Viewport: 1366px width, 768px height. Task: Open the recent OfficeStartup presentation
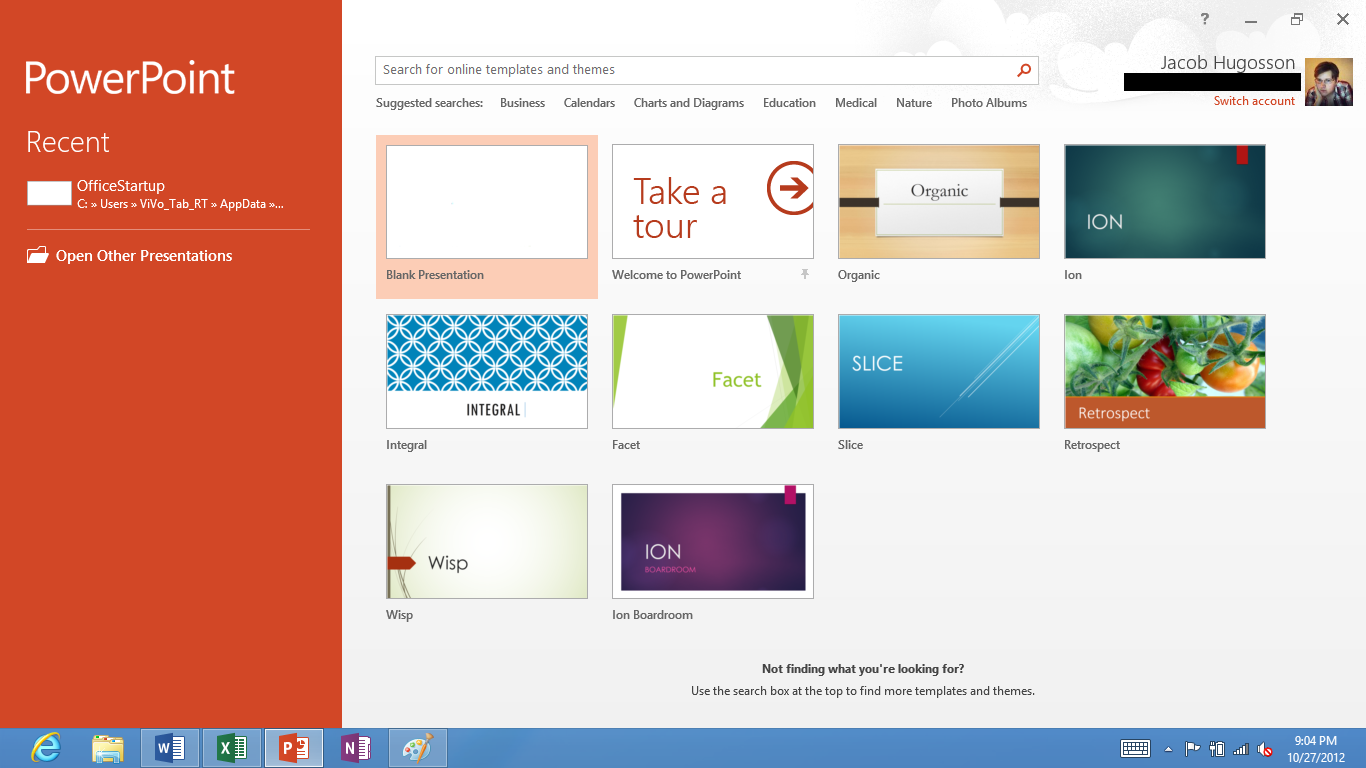click(120, 185)
